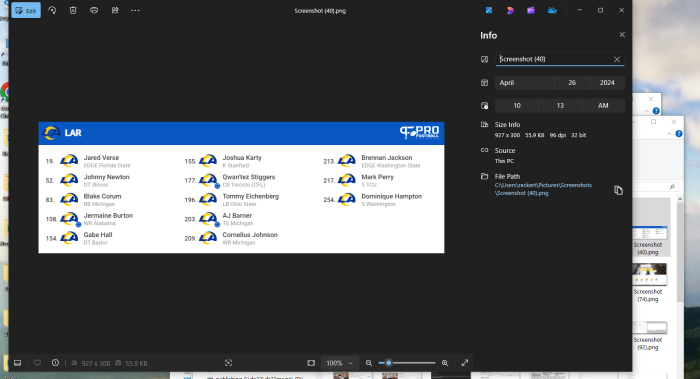Click the '32 bit' value in Size Info

(x=579, y=135)
